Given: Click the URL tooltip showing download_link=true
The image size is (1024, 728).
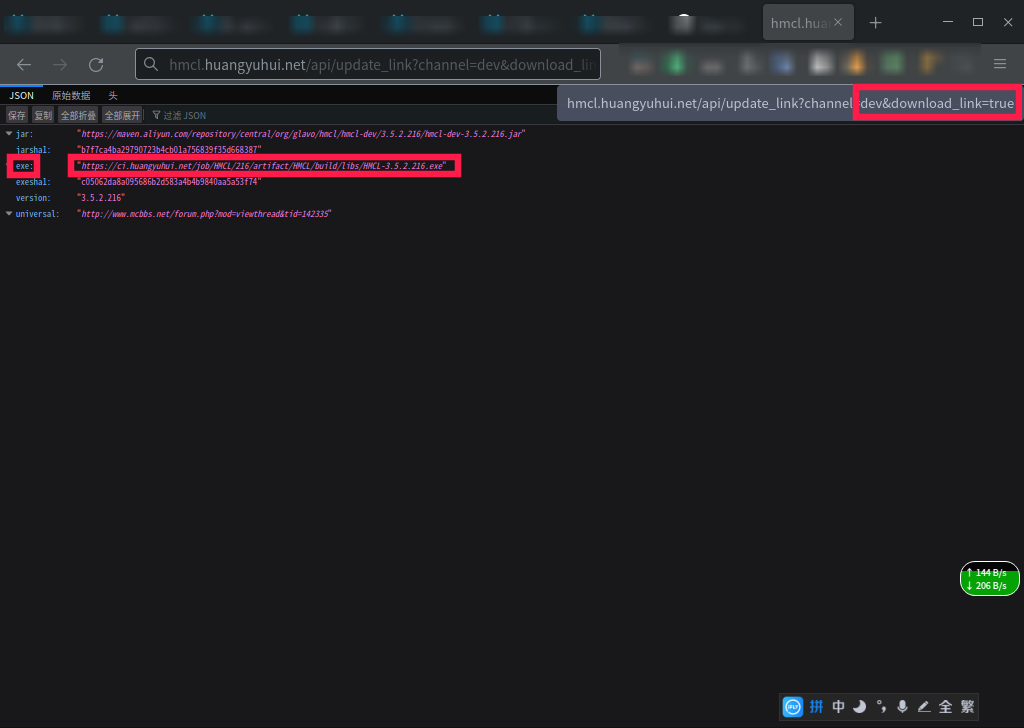Looking at the screenshot, I should 790,103.
